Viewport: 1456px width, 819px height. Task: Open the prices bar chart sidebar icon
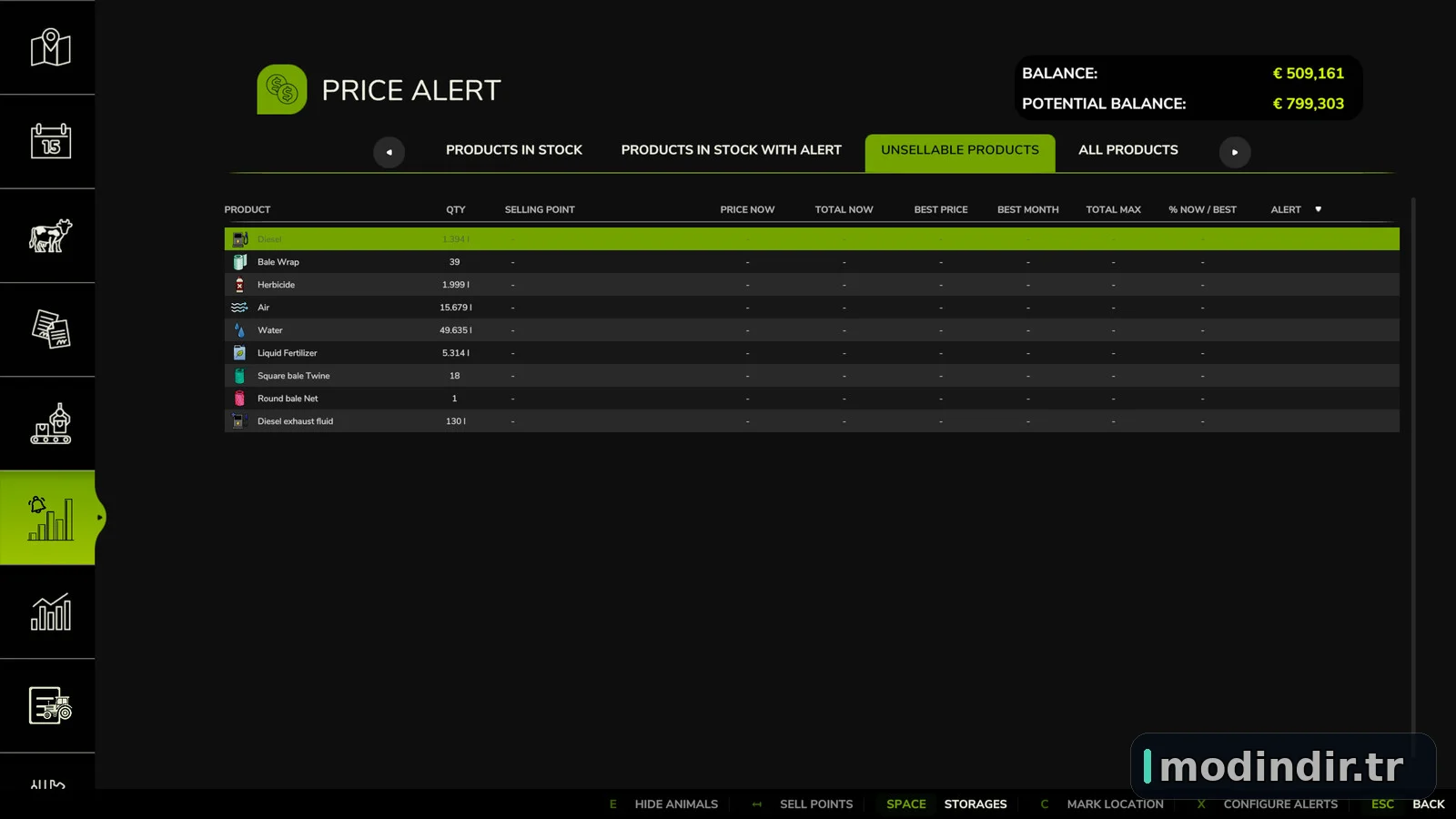coord(50,612)
